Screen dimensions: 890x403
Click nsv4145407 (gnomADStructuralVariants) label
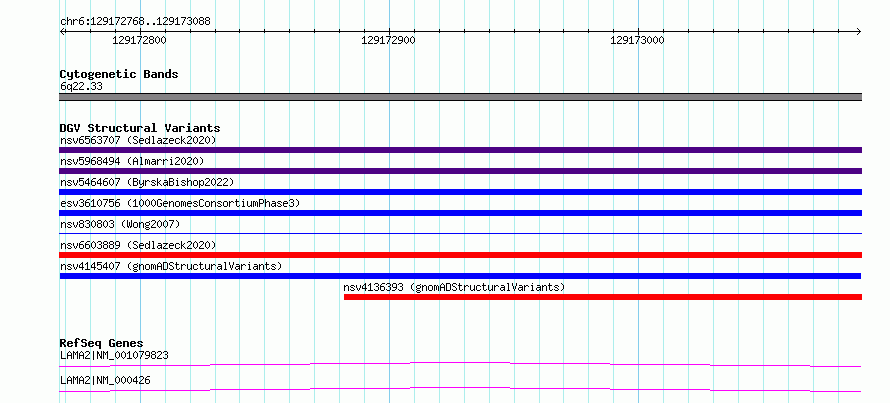171,266
